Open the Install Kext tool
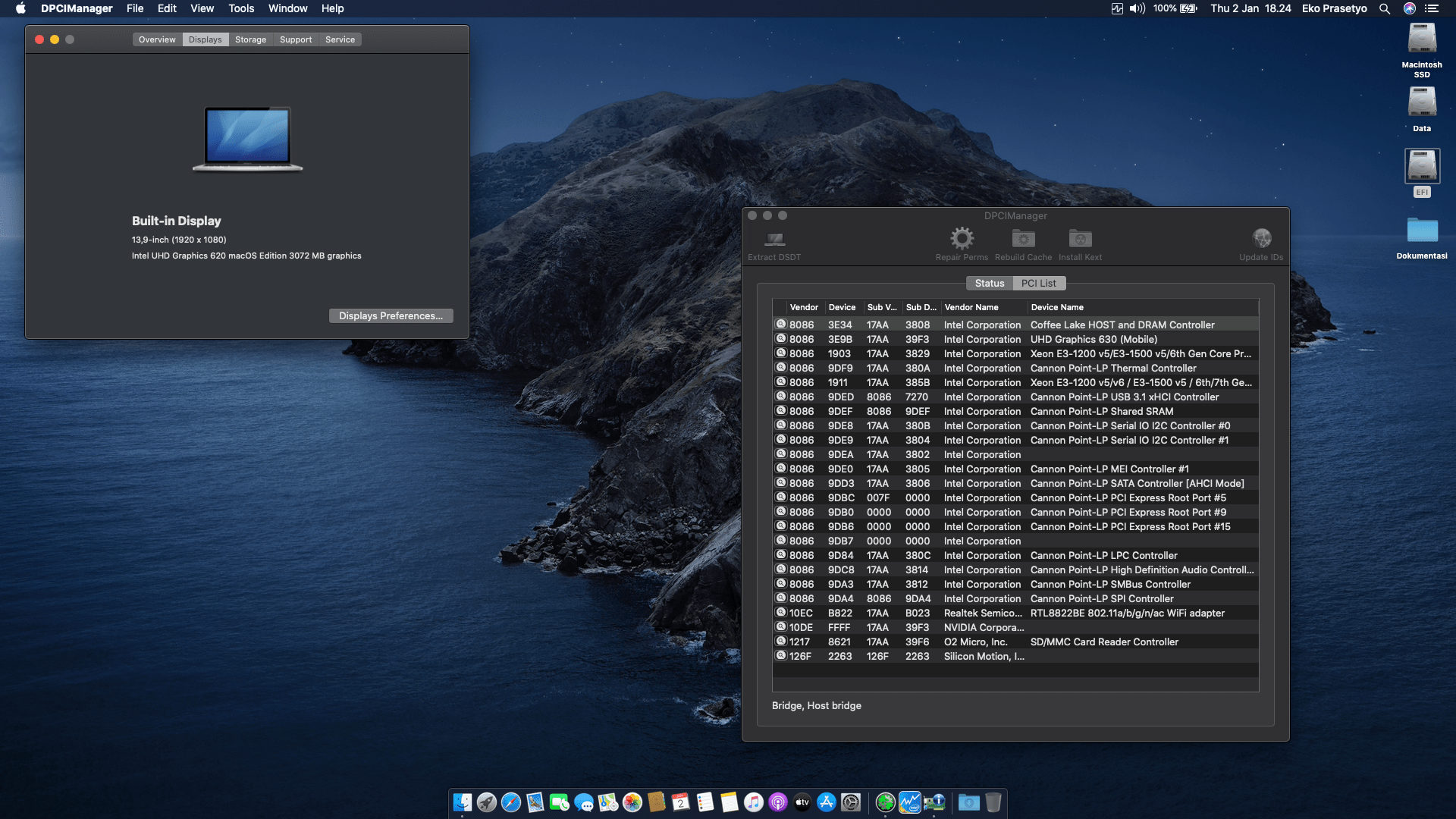The height and width of the screenshot is (819, 1456). [x=1080, y=244]
